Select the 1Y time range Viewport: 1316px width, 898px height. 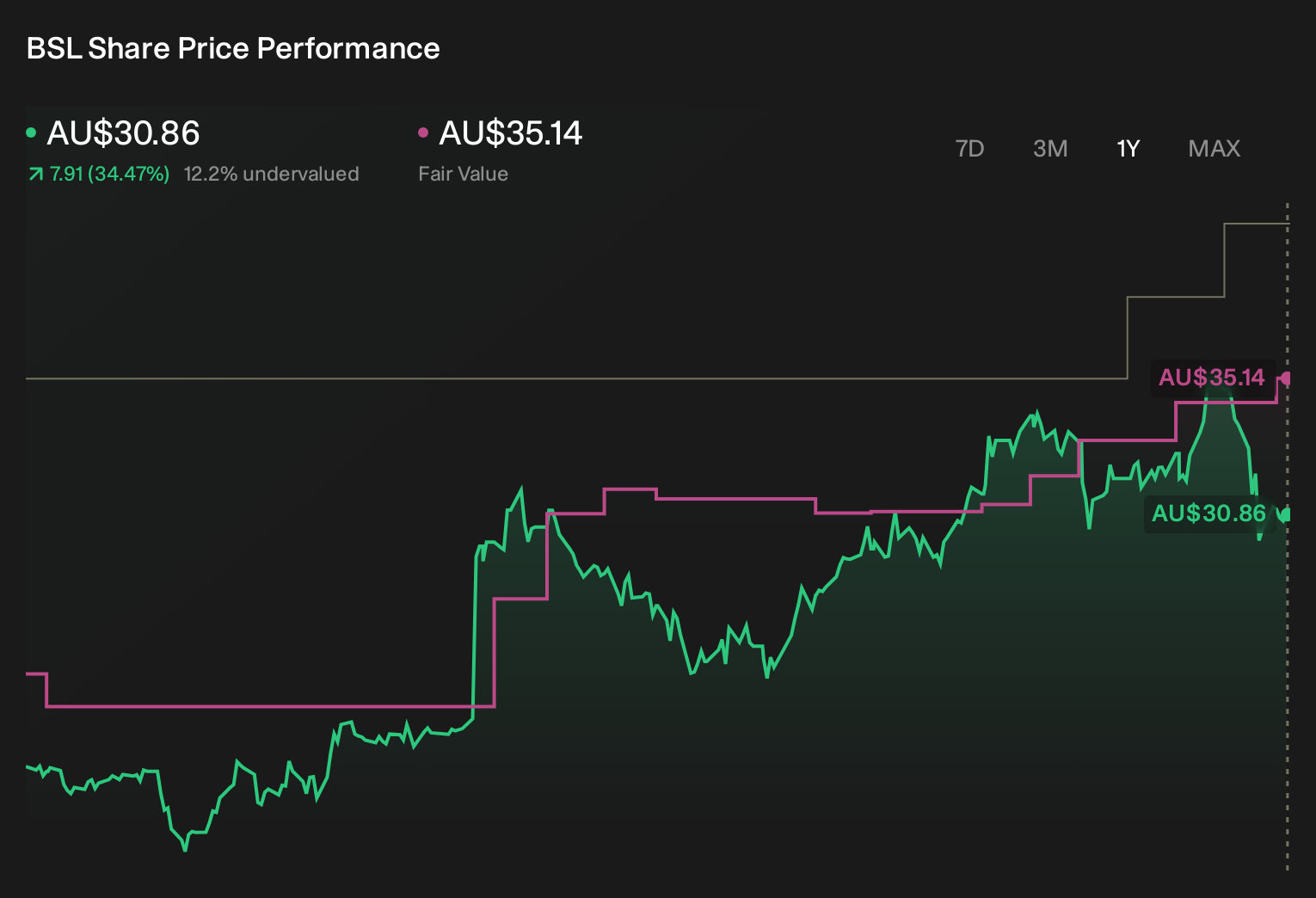click(1128, 149)
